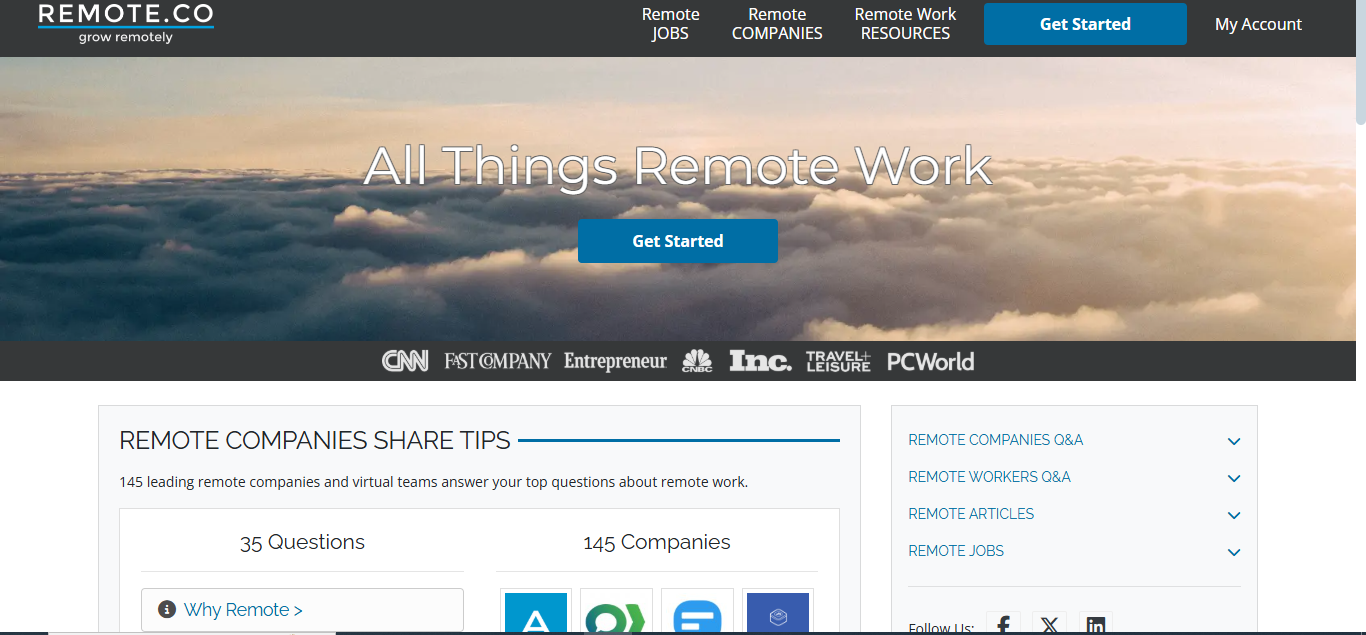
Task: Open Remote Work RESOURCES menu
Action: tap(905, 24)
